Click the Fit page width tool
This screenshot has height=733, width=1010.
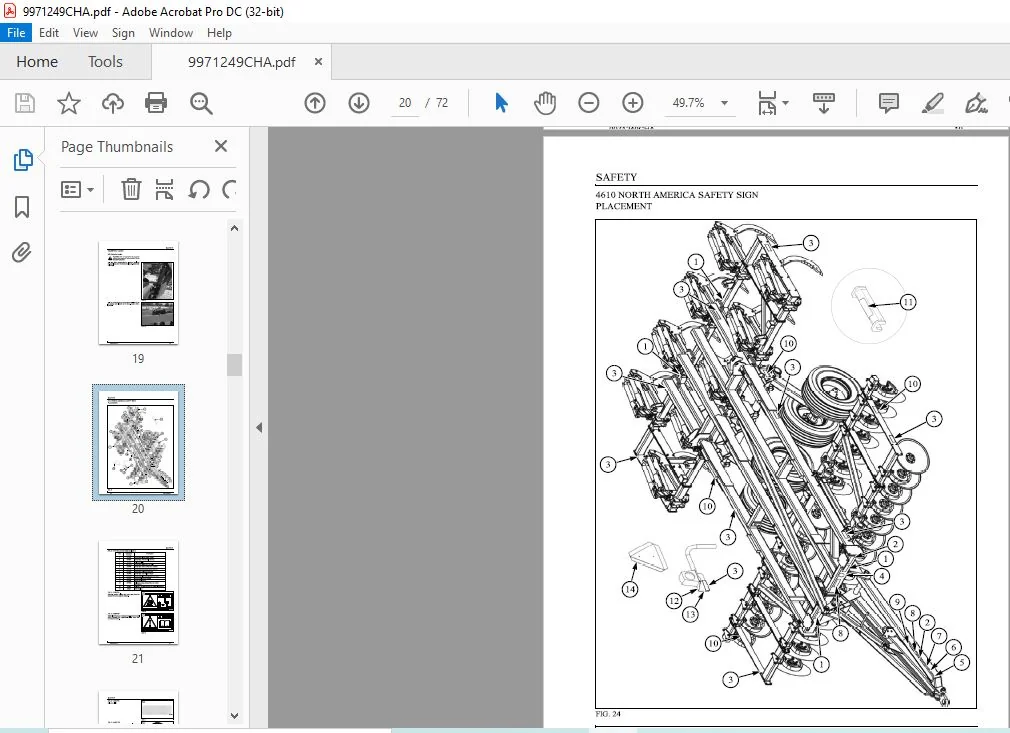(767, 103)
